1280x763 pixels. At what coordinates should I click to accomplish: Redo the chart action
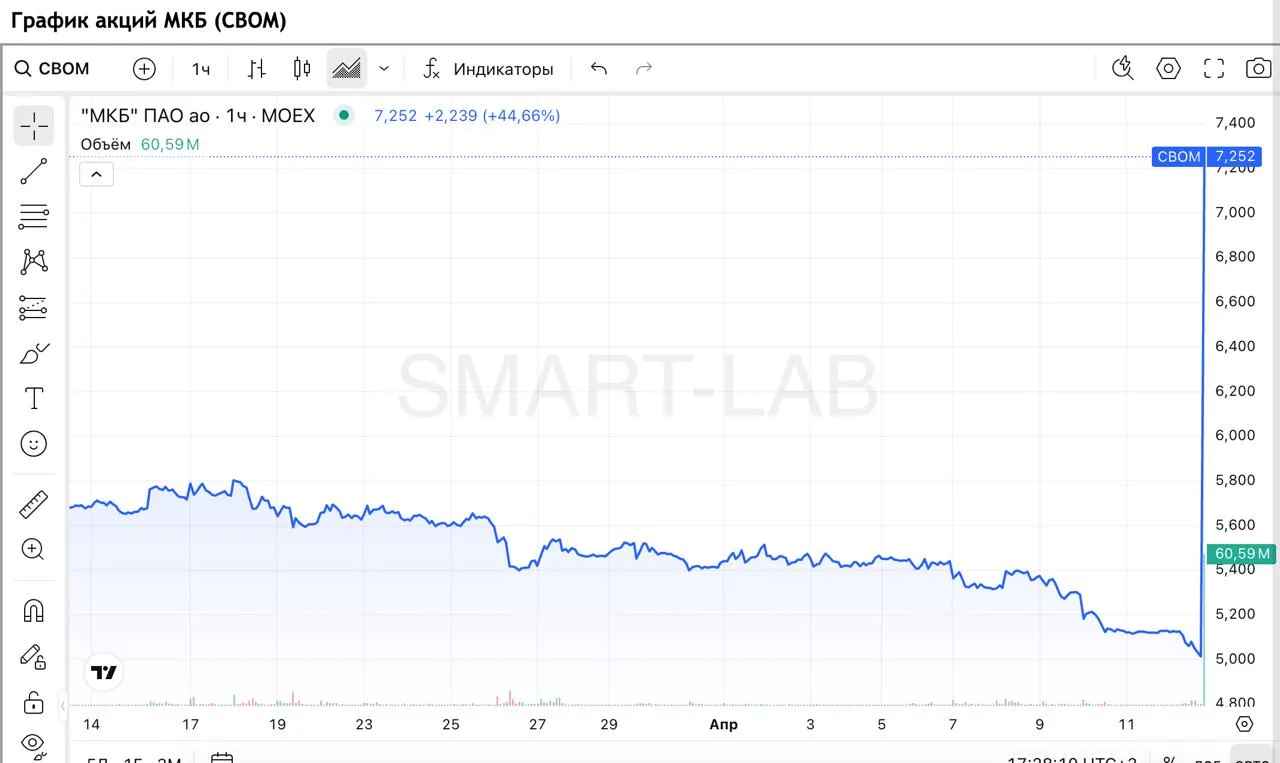(x=644, y=69)
